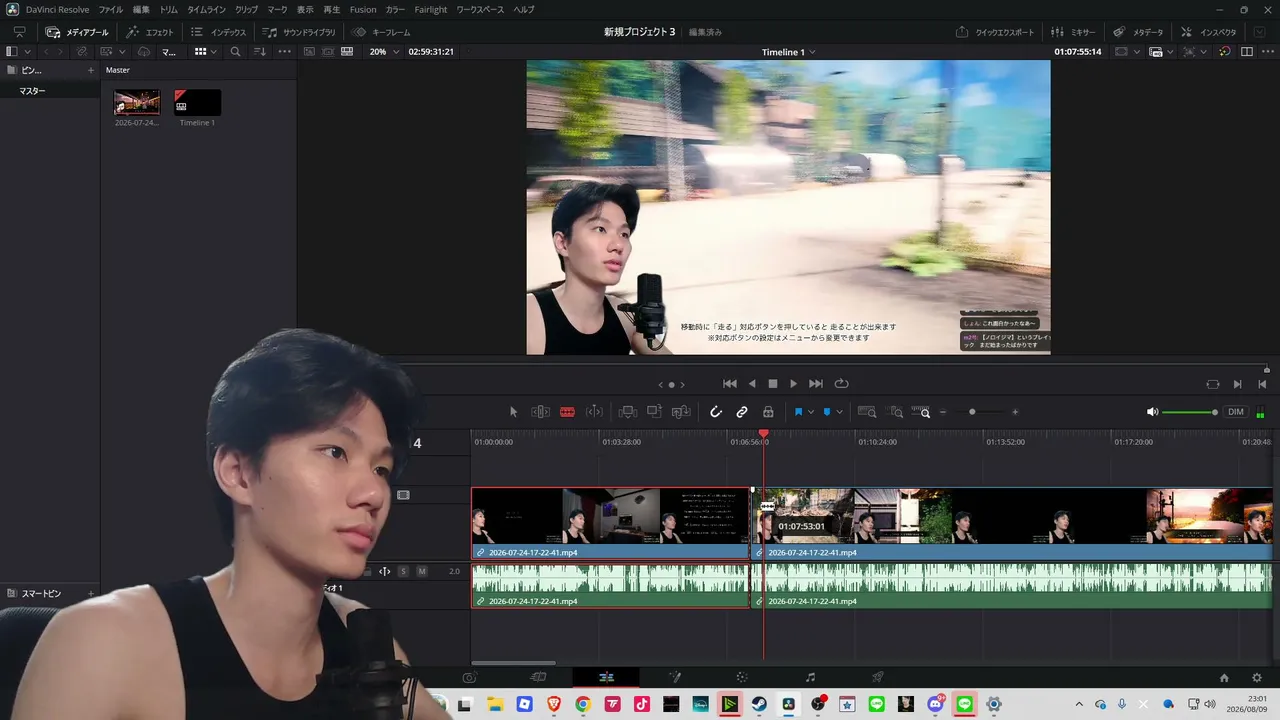Open the viewer zoom 20% dropdown
This screenshot has width=1280, height=720.
(x=382, y=52)
